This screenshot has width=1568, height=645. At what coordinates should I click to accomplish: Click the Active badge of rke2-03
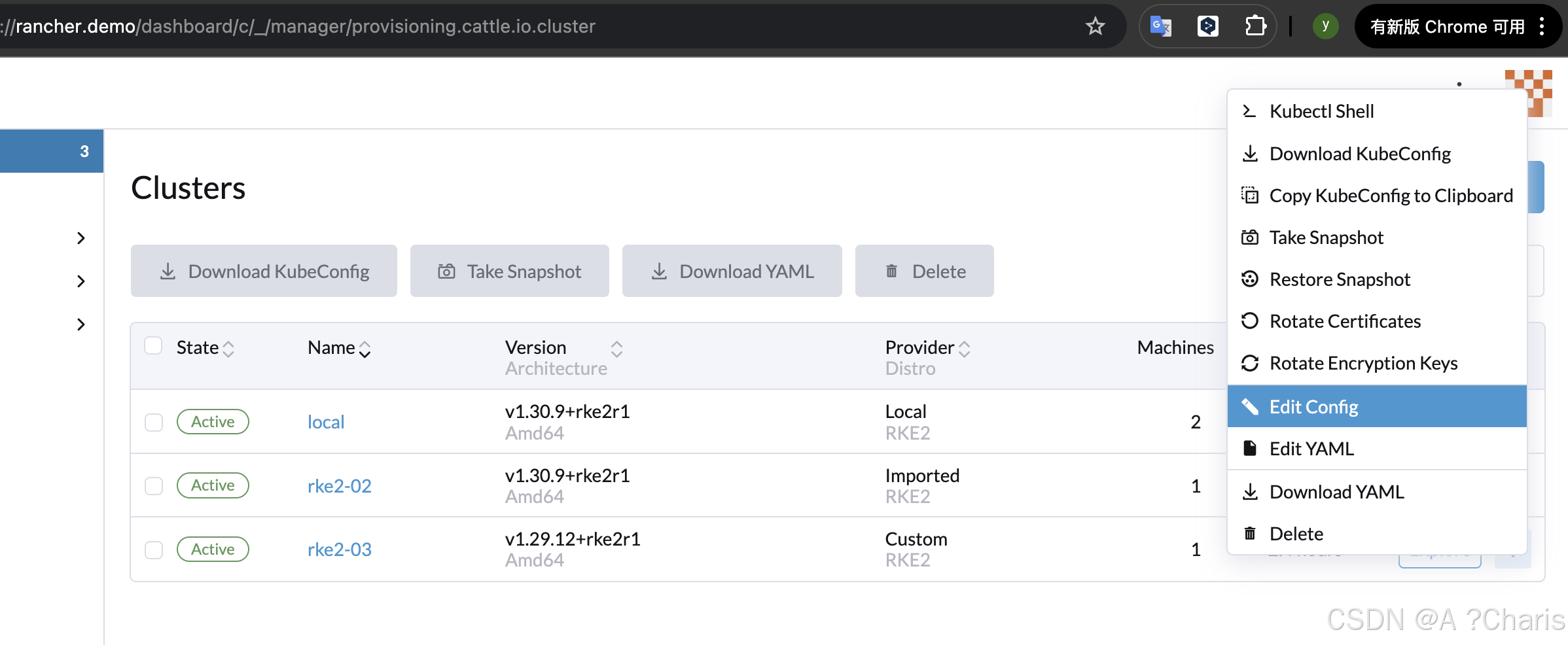click(213, 549)
